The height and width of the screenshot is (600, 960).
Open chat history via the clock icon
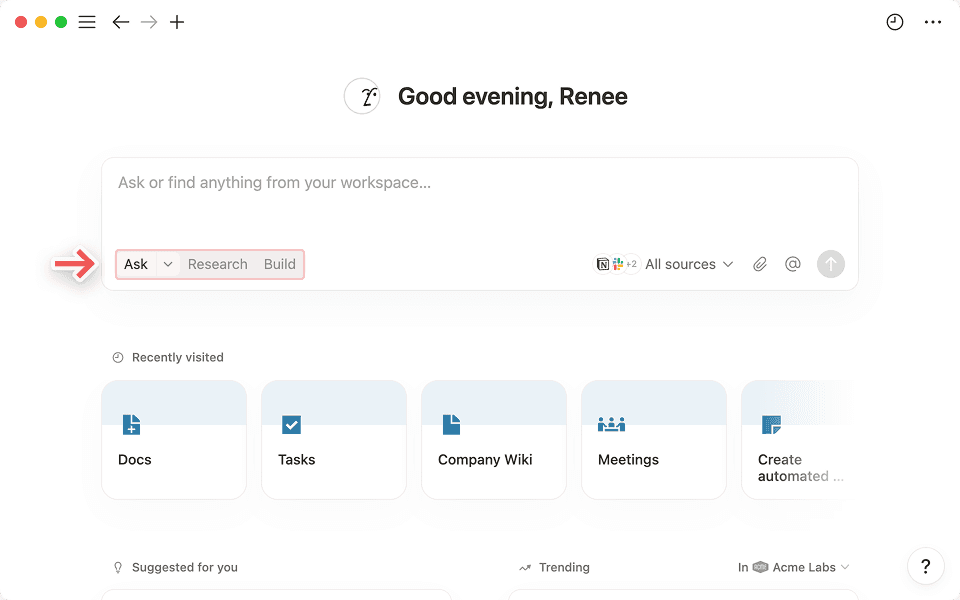tap(894, 21)
